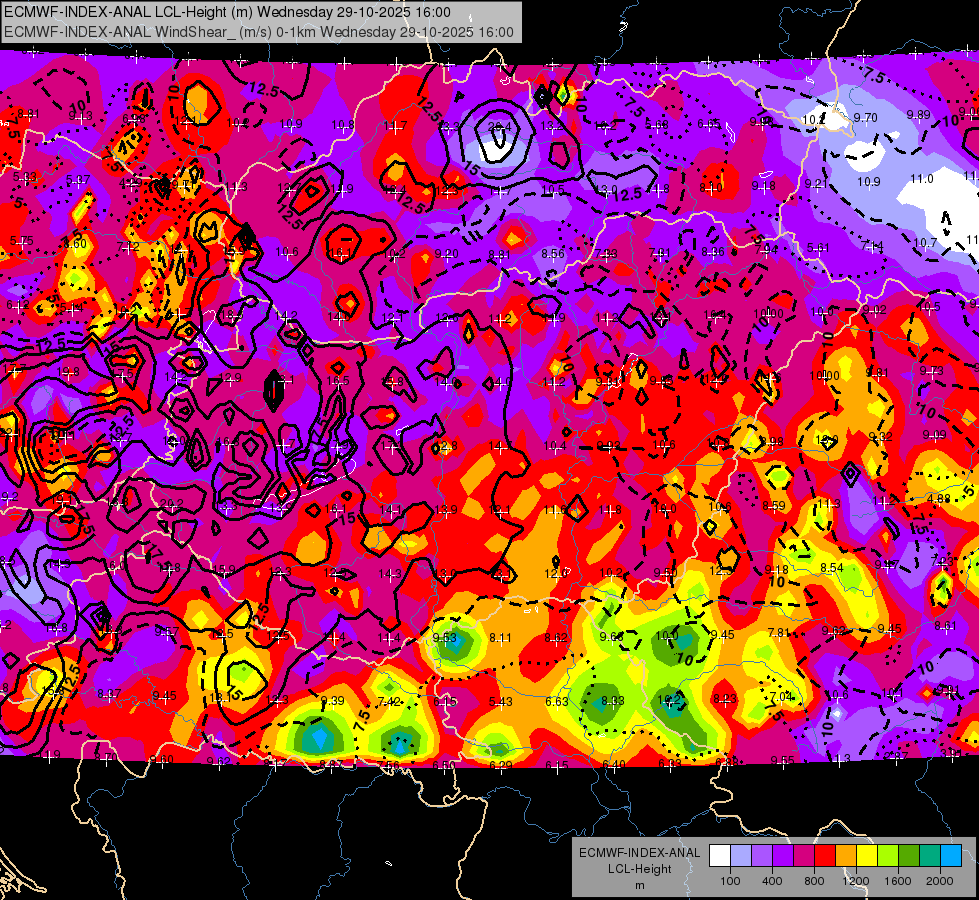Pick the sky blue legend swatch

[950, 855]
